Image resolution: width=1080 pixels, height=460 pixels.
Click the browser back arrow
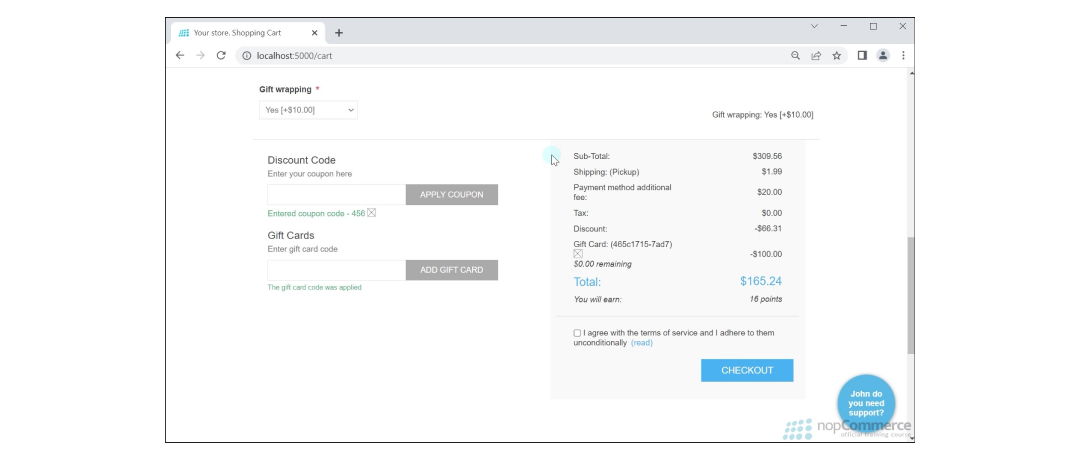180,56
